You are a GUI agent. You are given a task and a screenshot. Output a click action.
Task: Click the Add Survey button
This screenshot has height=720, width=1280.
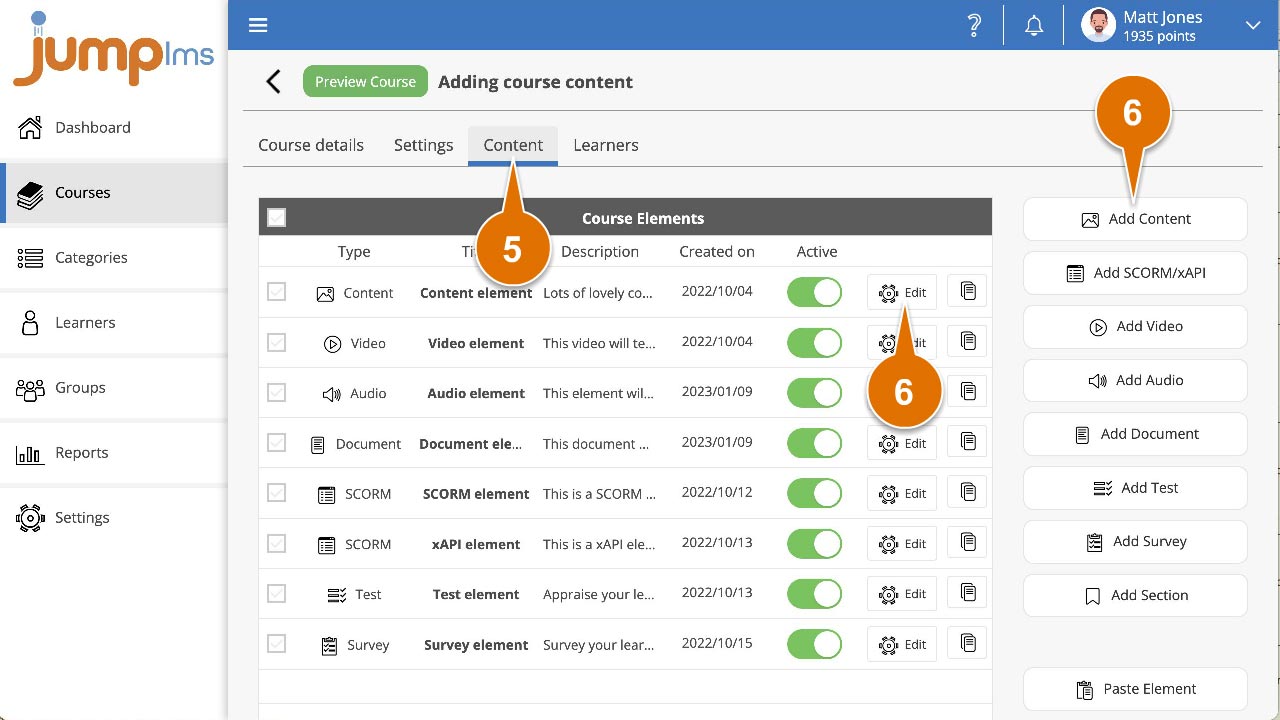[x=1135, y=542]
